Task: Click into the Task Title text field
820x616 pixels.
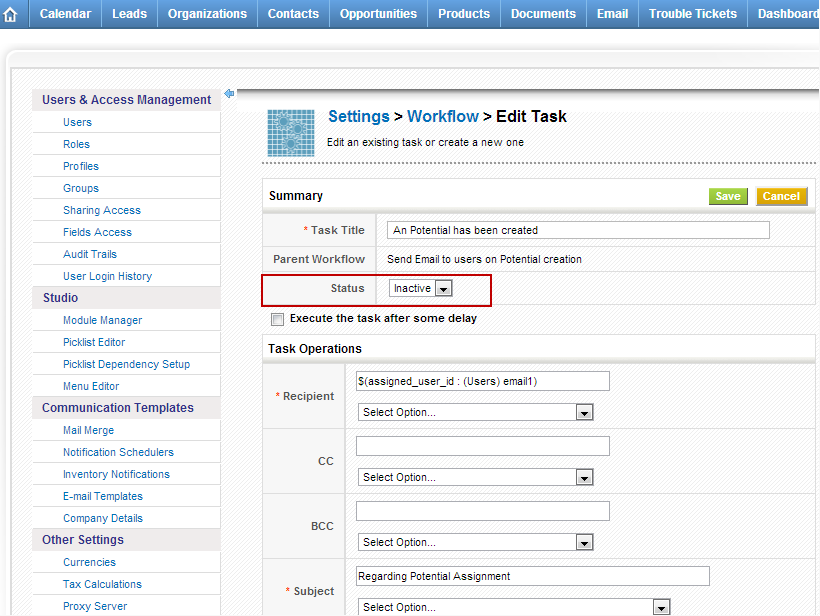Action: pyautogui.click(x=578, y=230)
